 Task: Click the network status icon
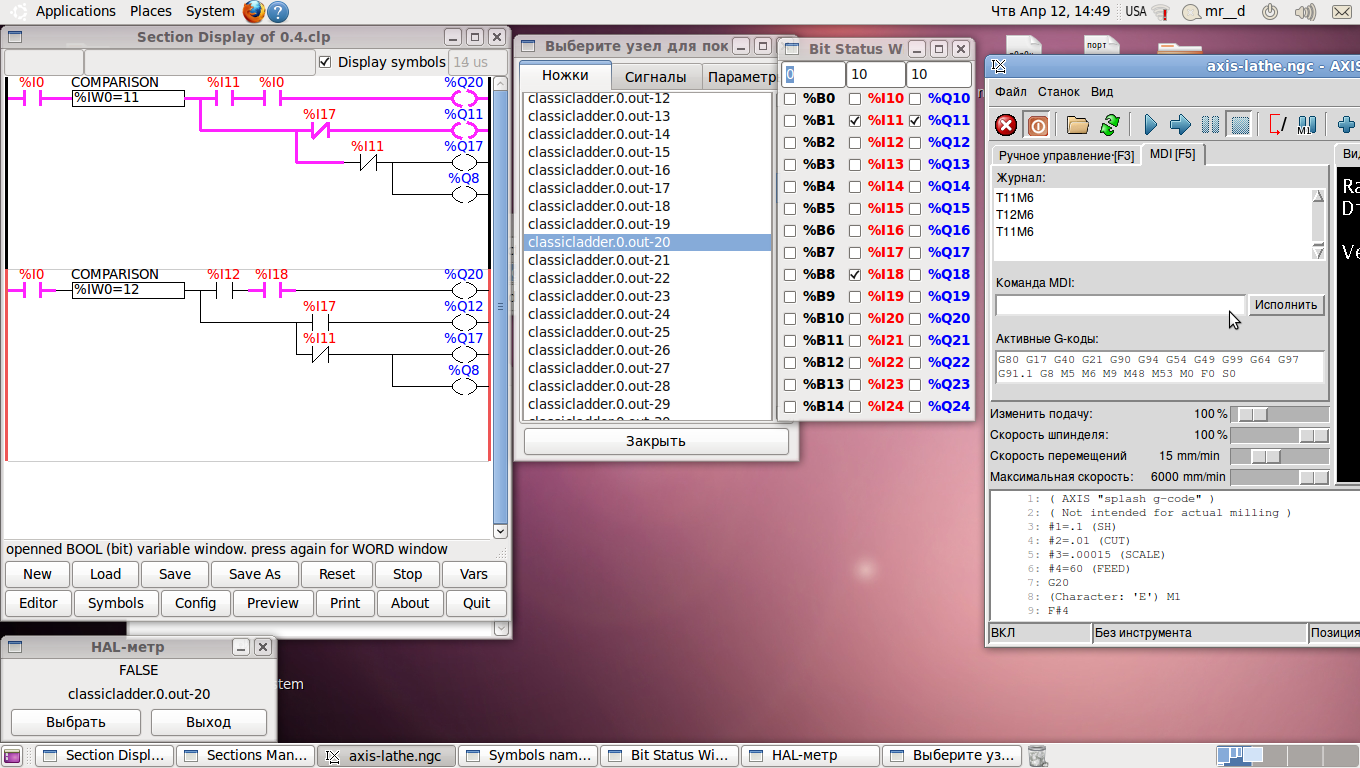pyautogui.click(x=1161, y=12)
